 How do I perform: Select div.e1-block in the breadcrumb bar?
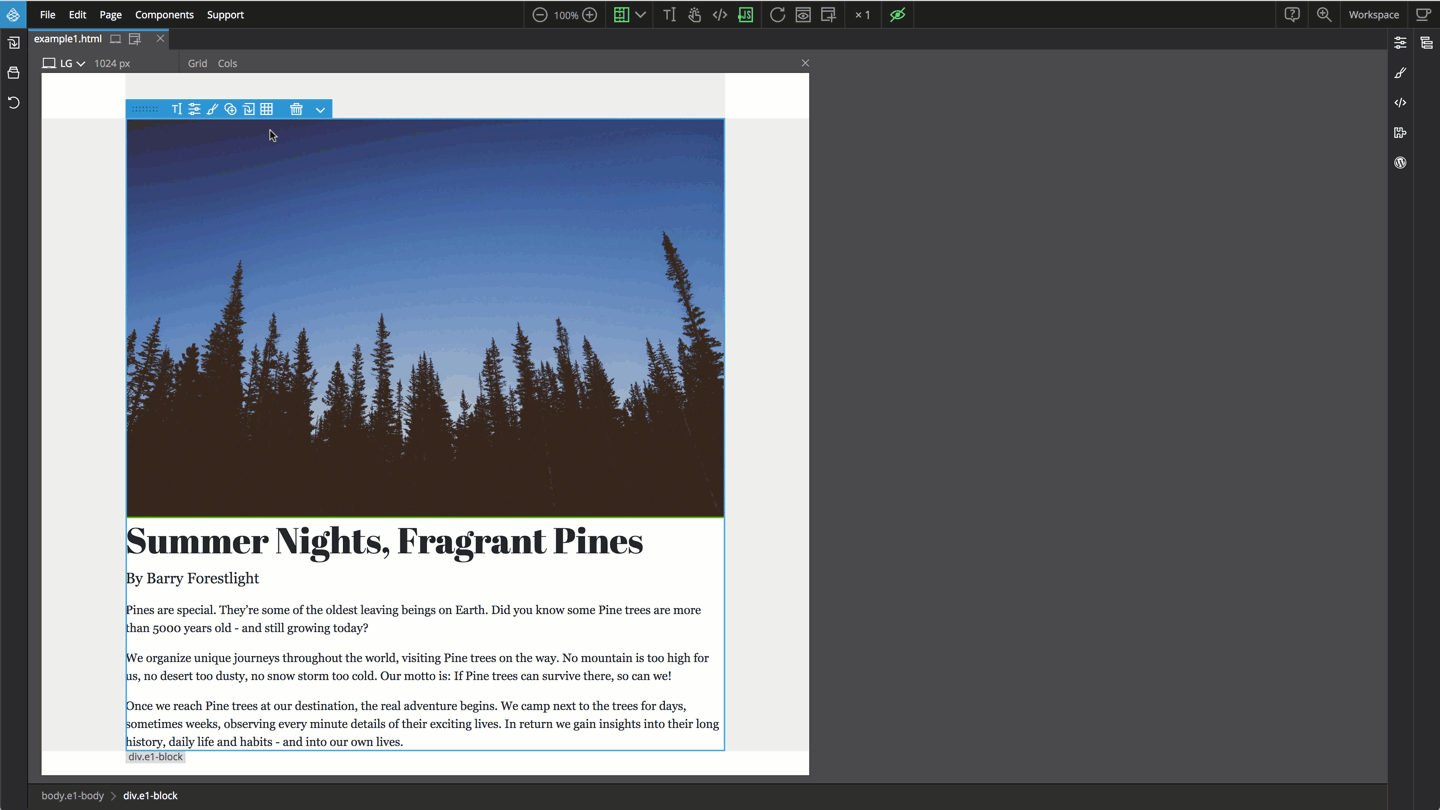150,795
